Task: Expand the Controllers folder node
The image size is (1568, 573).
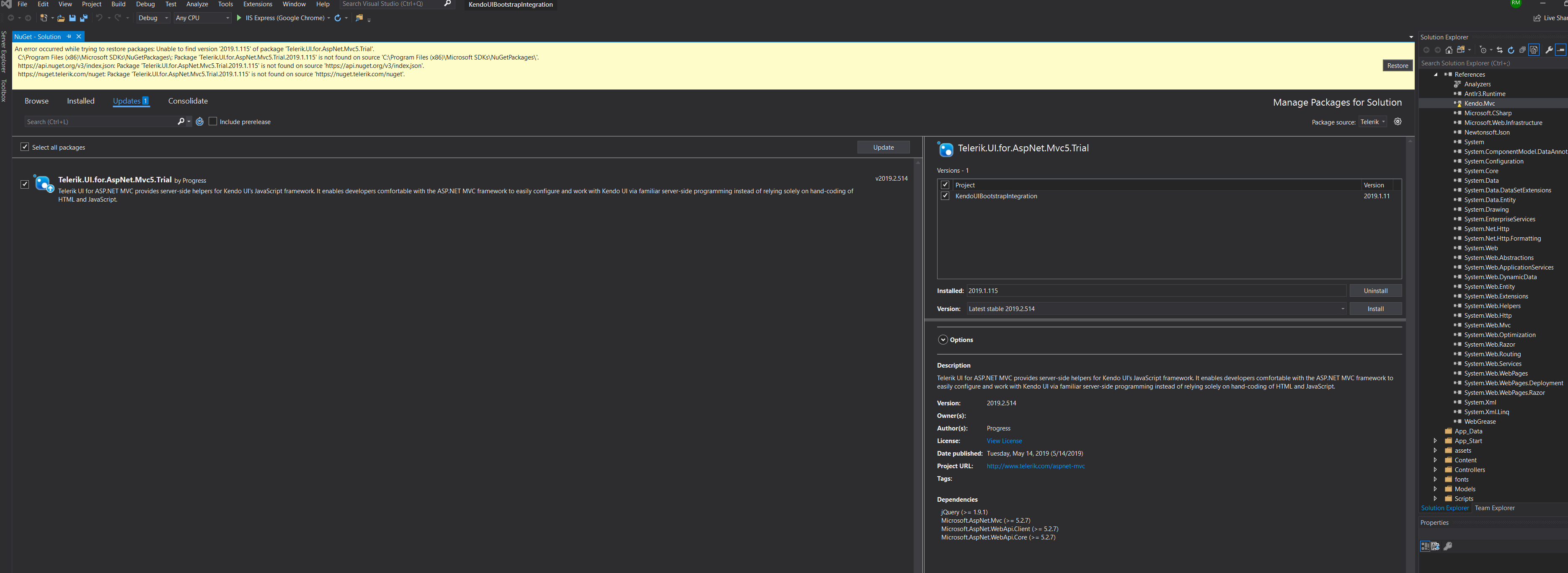Action: pyautogui.click(x=1435, y=469)
